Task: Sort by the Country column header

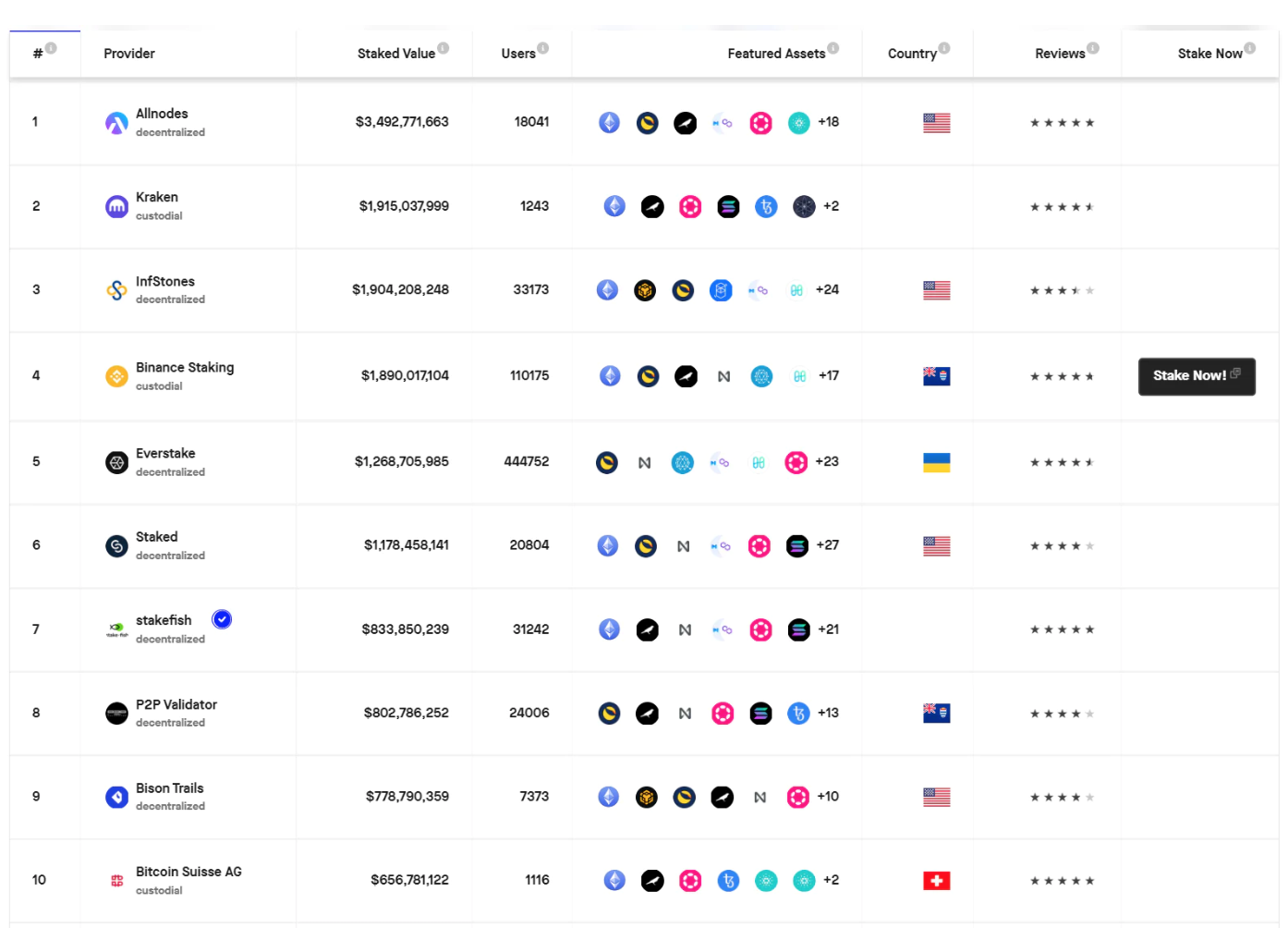Action: pos(912,54)
